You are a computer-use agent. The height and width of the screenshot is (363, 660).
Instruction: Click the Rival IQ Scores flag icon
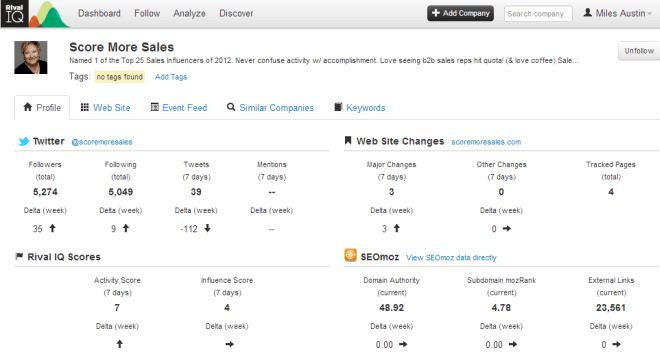click(19, 256)
